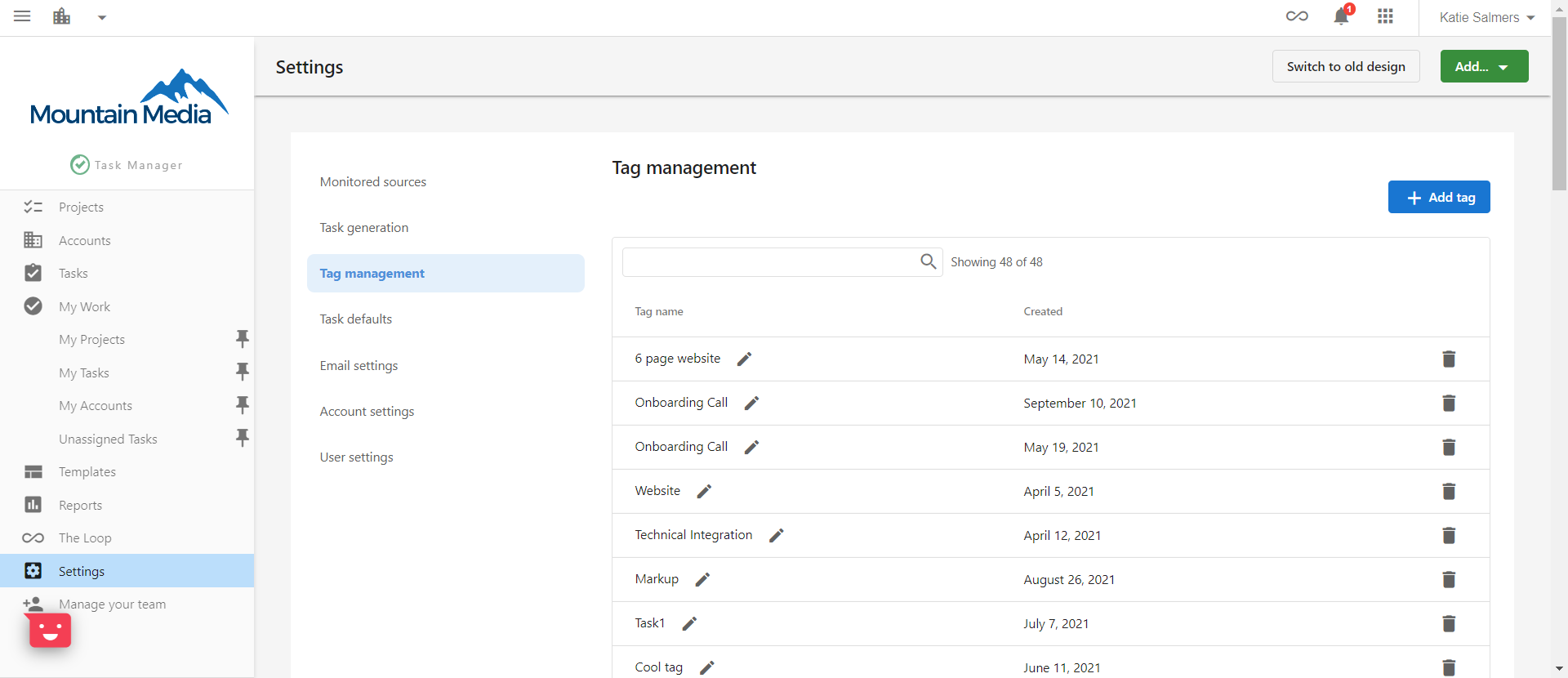Open Task generation settings
Viewport: 1568px width, 678px height.
(364, 227)
